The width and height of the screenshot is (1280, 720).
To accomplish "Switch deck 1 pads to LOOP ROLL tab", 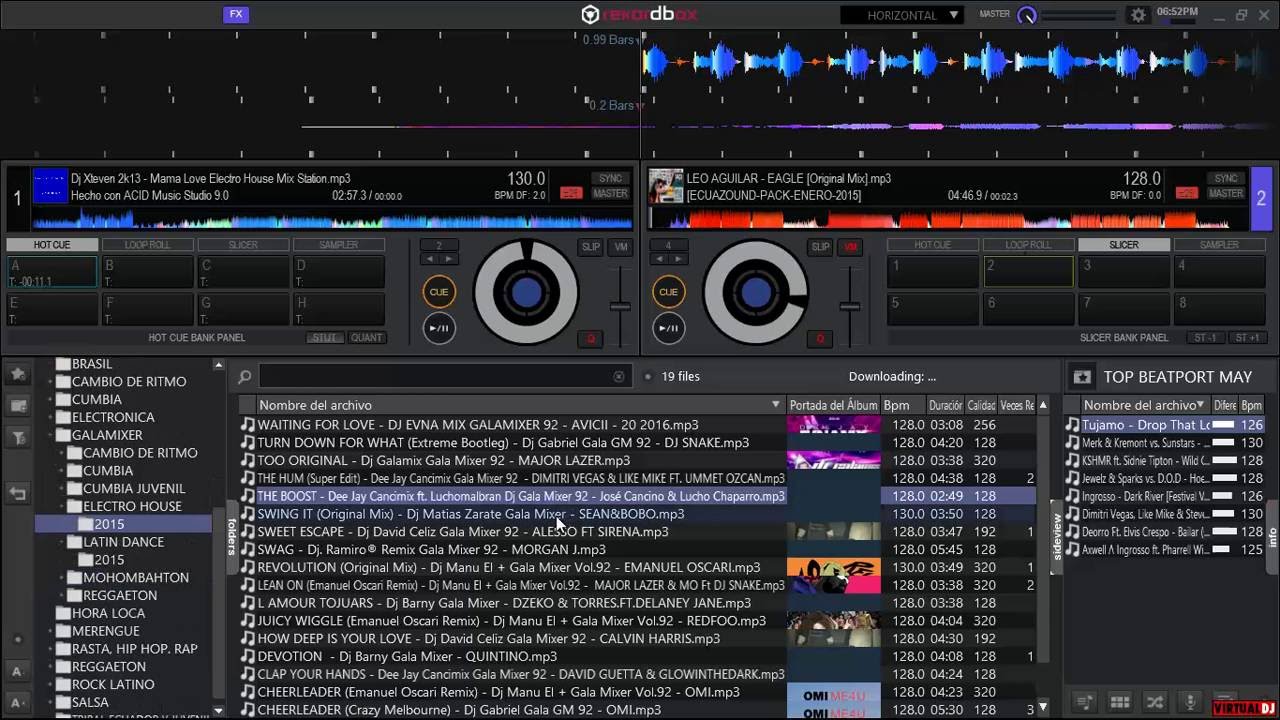I will (x=147, y=245).
